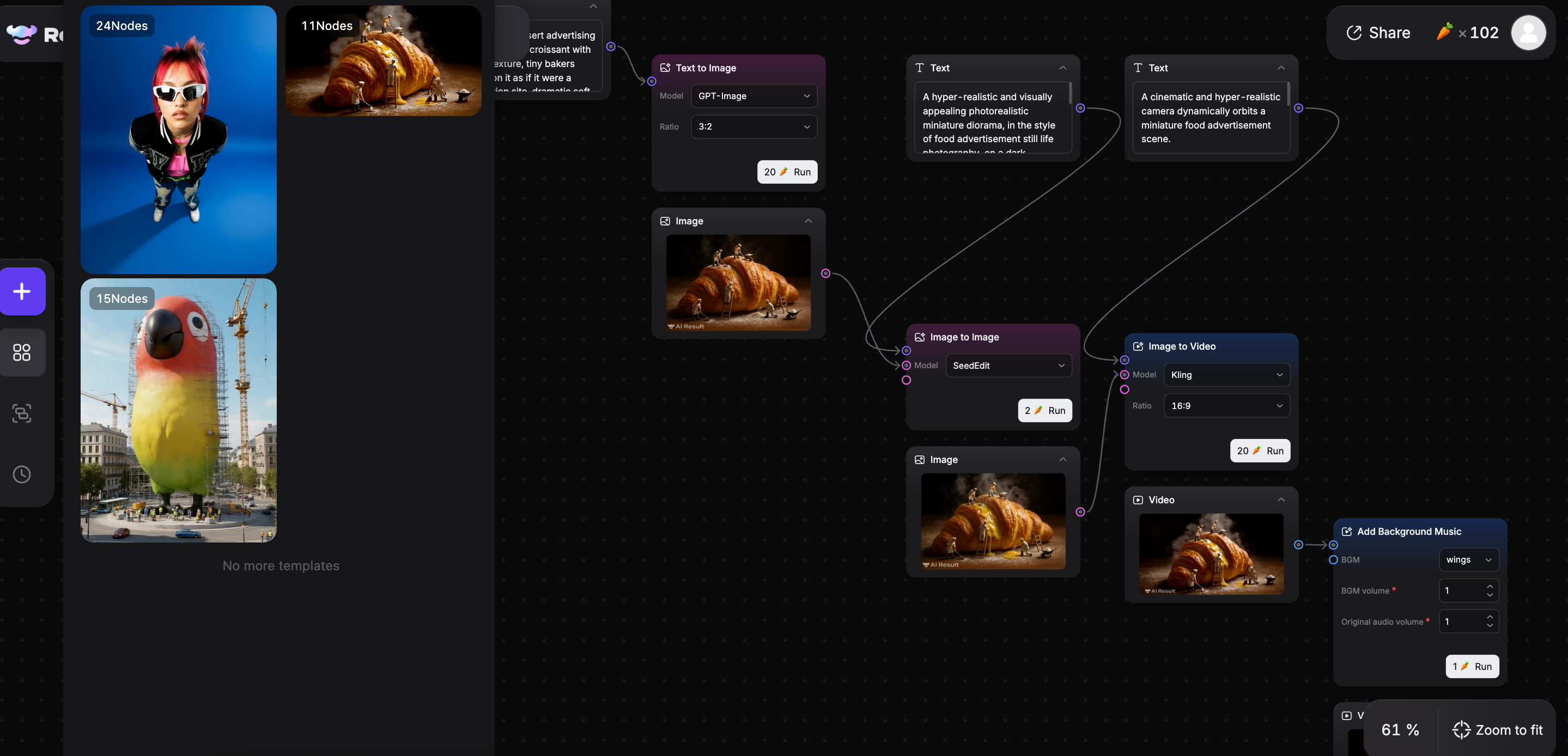
Task: Select the 15Nodes parrot template thumbnail
Action: point(178,410)
